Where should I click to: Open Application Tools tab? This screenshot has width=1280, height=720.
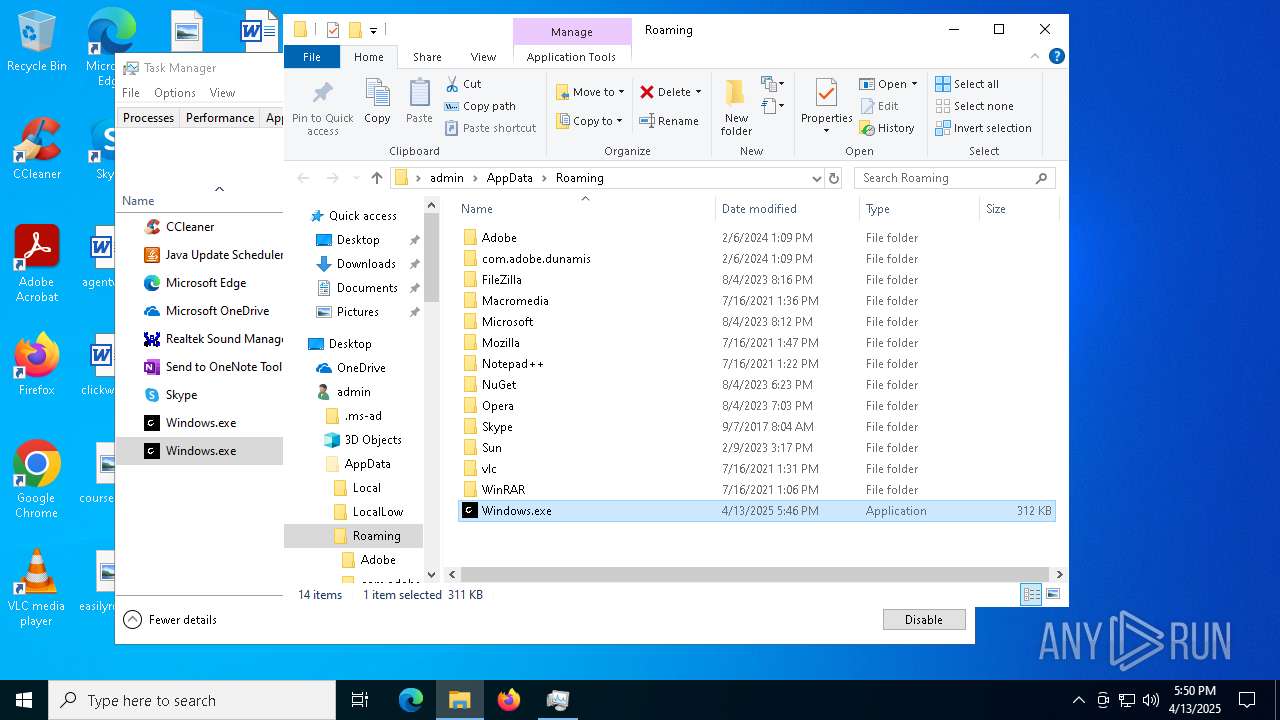point(571,57)
